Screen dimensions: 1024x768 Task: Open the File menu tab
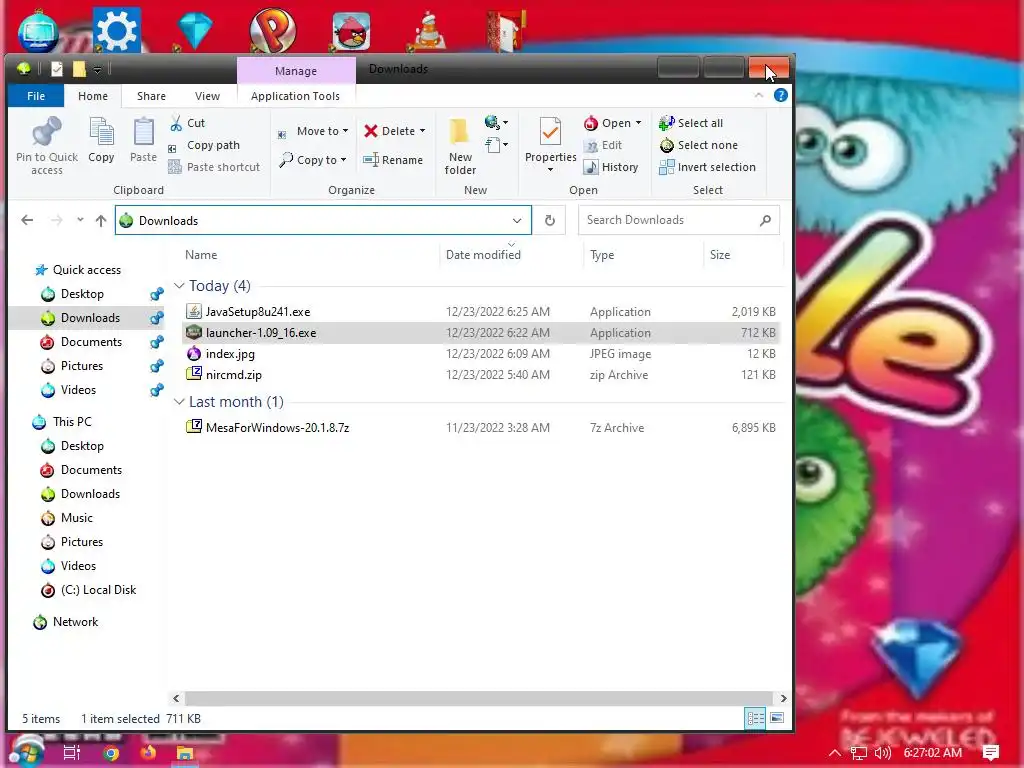click(36, 96)
